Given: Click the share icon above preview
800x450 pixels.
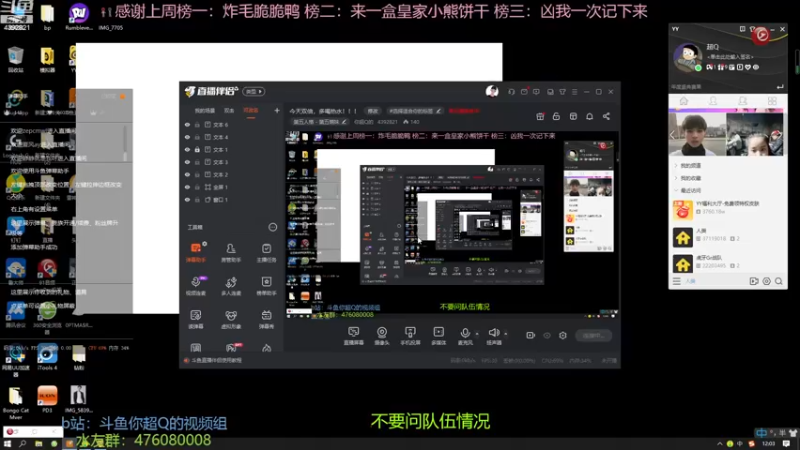Looking at the screenshot, I should click(606, 116).
